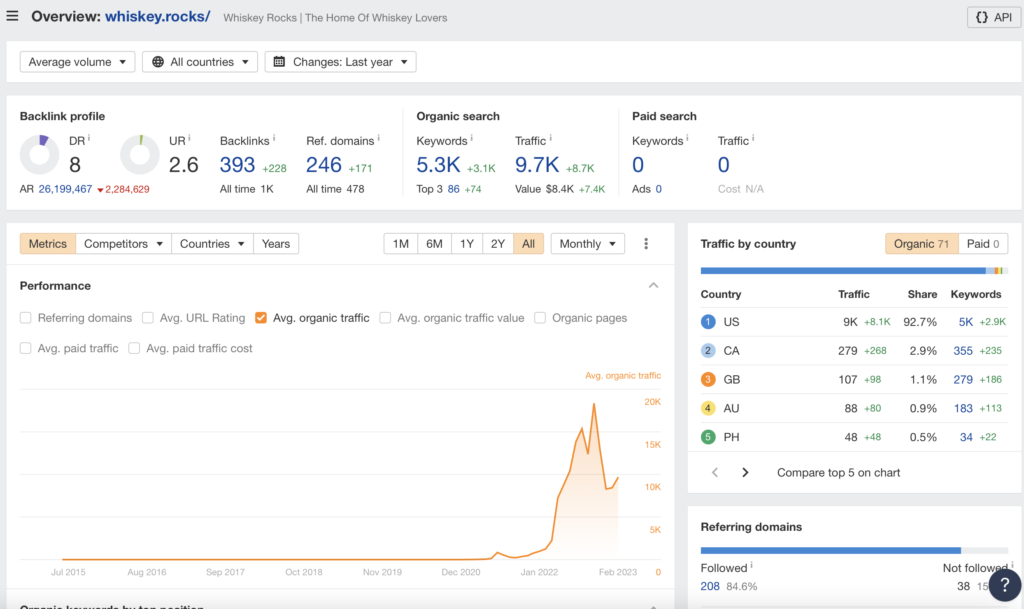The width and height of the screenshot is (1024, 609).
Task: Click the CA country rank badge
Action: click(708, 351)
